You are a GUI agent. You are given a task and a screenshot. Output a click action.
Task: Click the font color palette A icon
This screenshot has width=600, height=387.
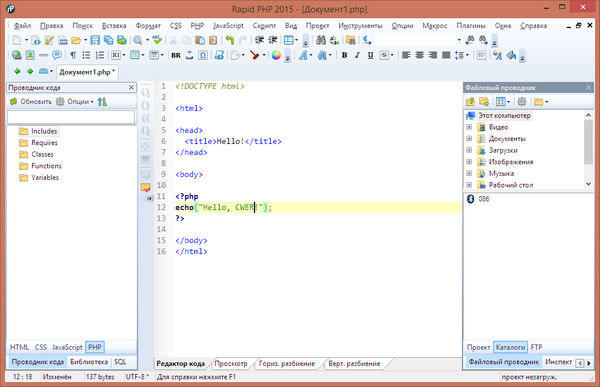click(x=497, y=55)
